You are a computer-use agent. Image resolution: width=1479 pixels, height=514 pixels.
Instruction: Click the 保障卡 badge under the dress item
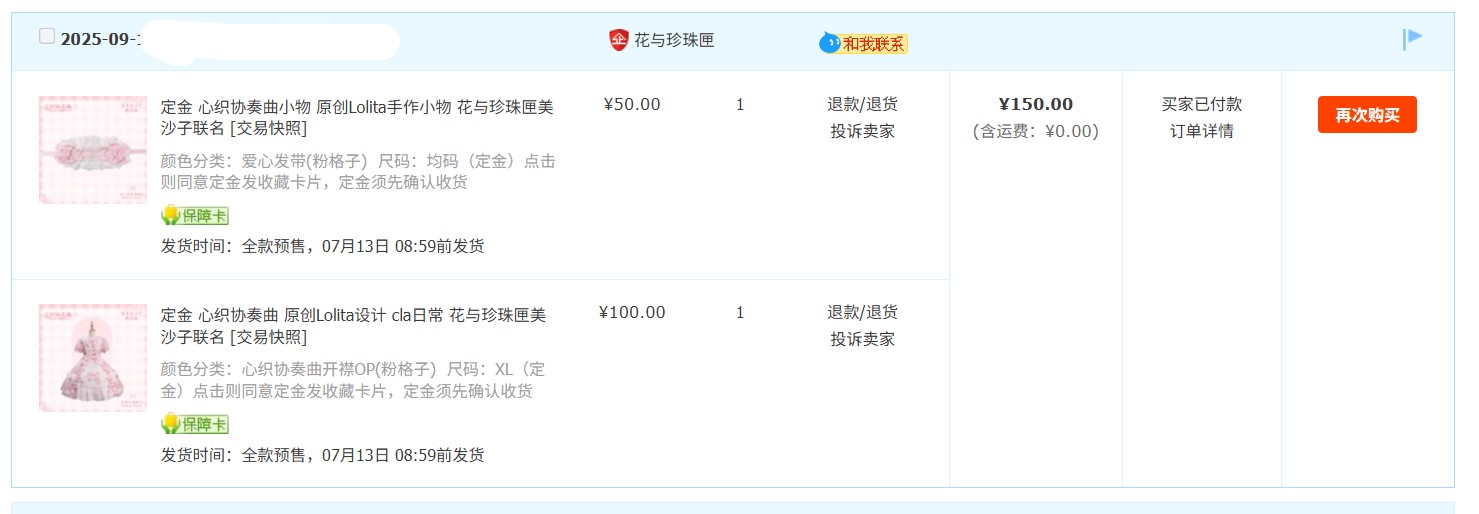pos(195,424)
